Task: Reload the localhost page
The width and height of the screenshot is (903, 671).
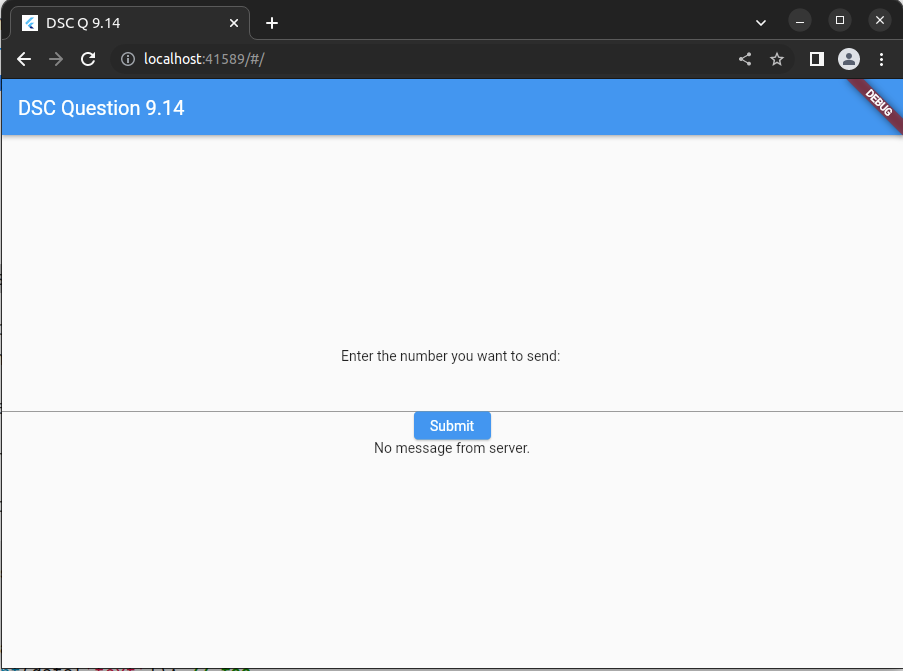Action: point(88,59)
